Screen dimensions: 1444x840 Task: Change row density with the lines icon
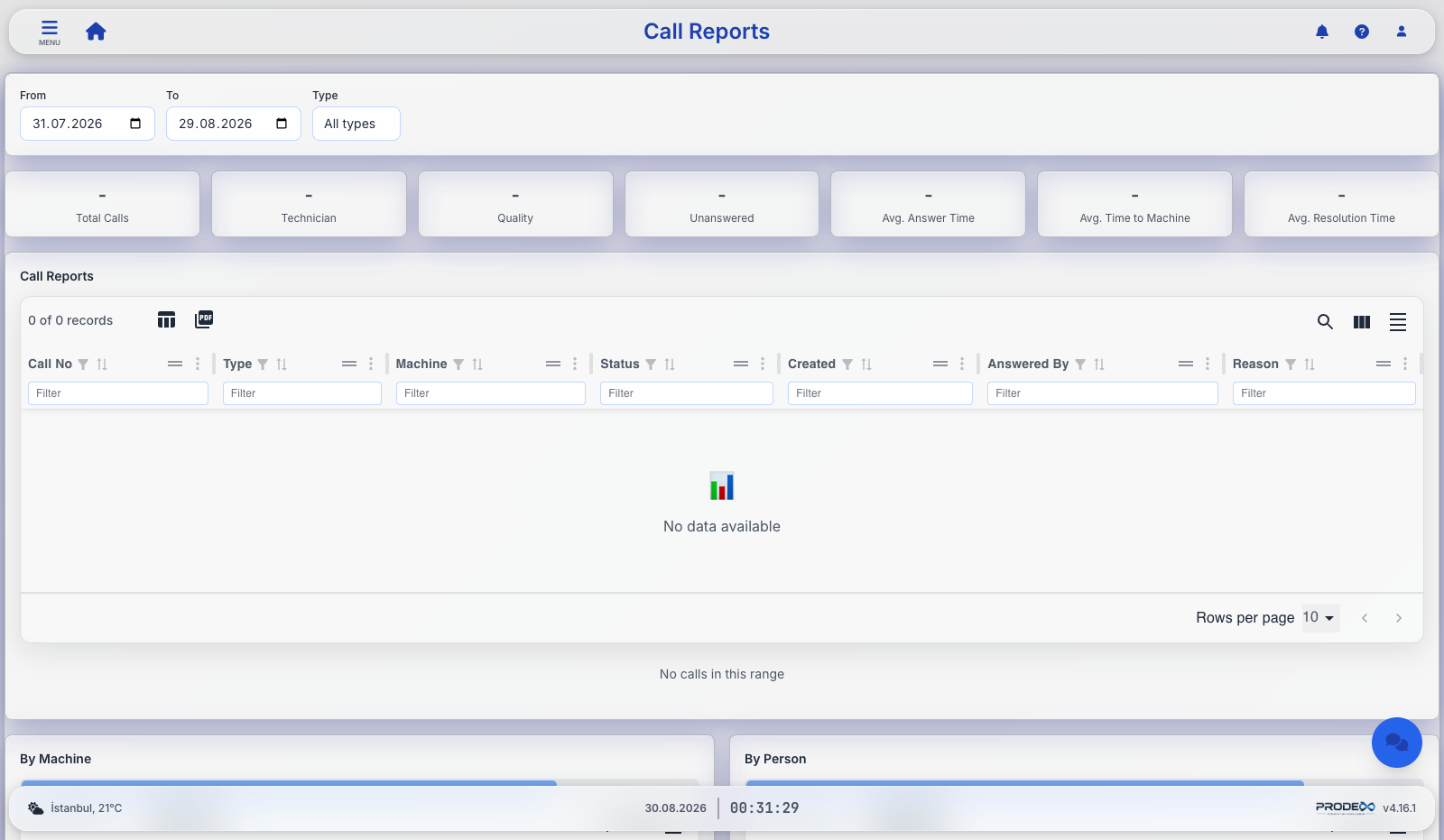(1398, 322)
